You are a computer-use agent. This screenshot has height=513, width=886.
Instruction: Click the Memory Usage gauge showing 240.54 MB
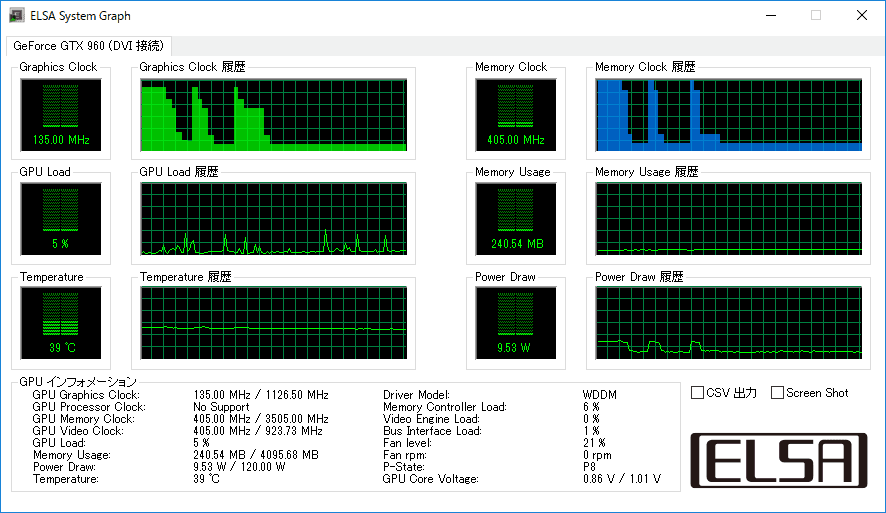pyautogui.click(x=515, y=219)
